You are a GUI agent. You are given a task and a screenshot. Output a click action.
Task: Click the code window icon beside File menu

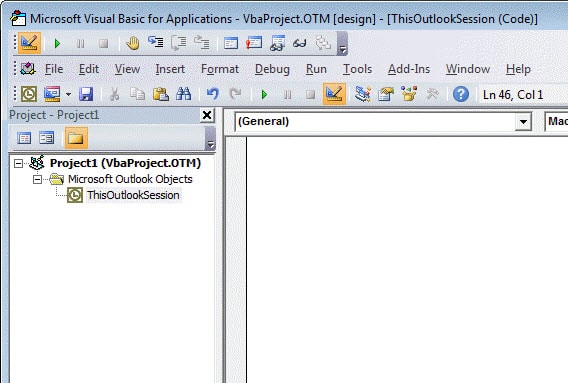point(28,68)
